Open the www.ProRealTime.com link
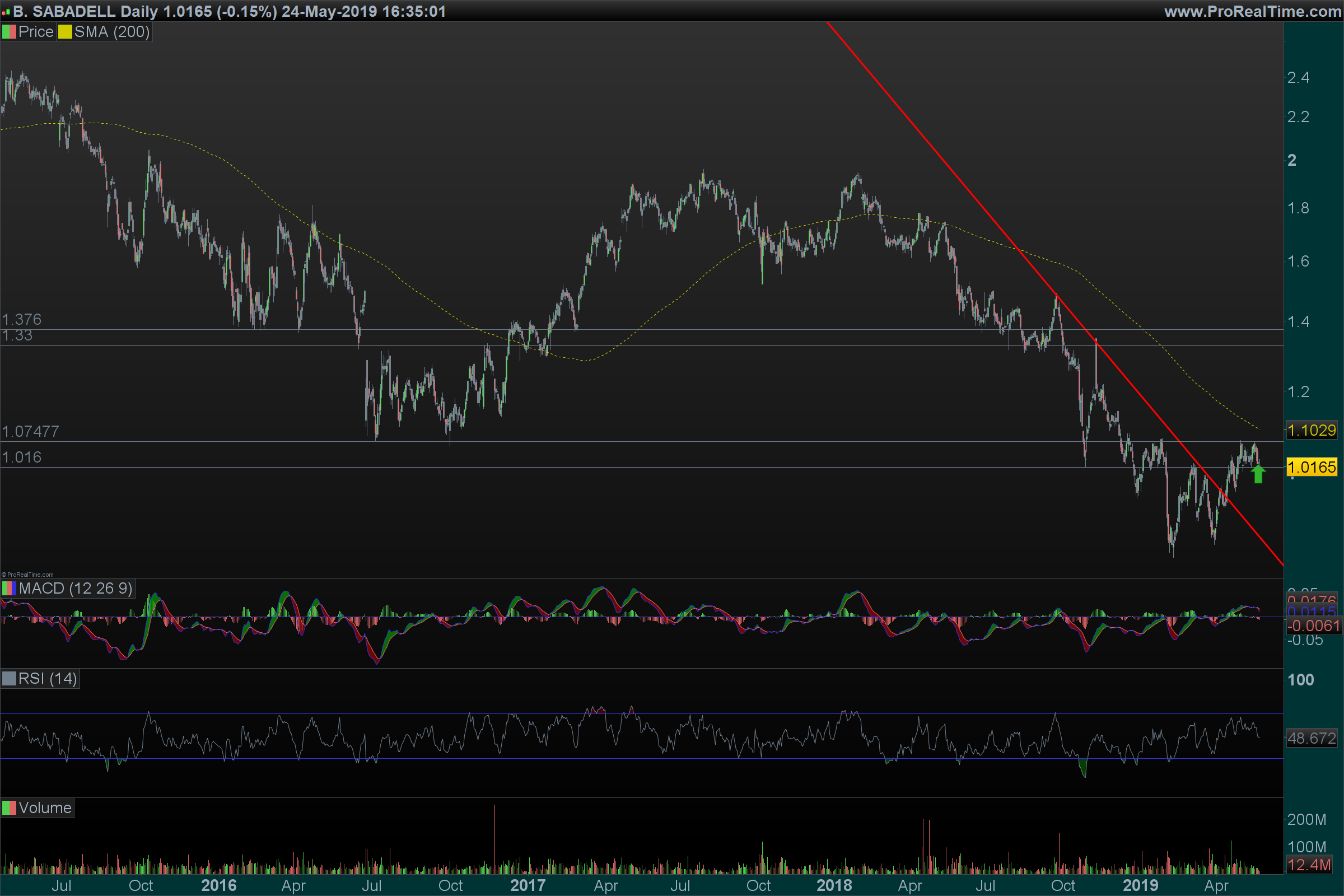This screenshot has width=1344, height=896. 1253,11
